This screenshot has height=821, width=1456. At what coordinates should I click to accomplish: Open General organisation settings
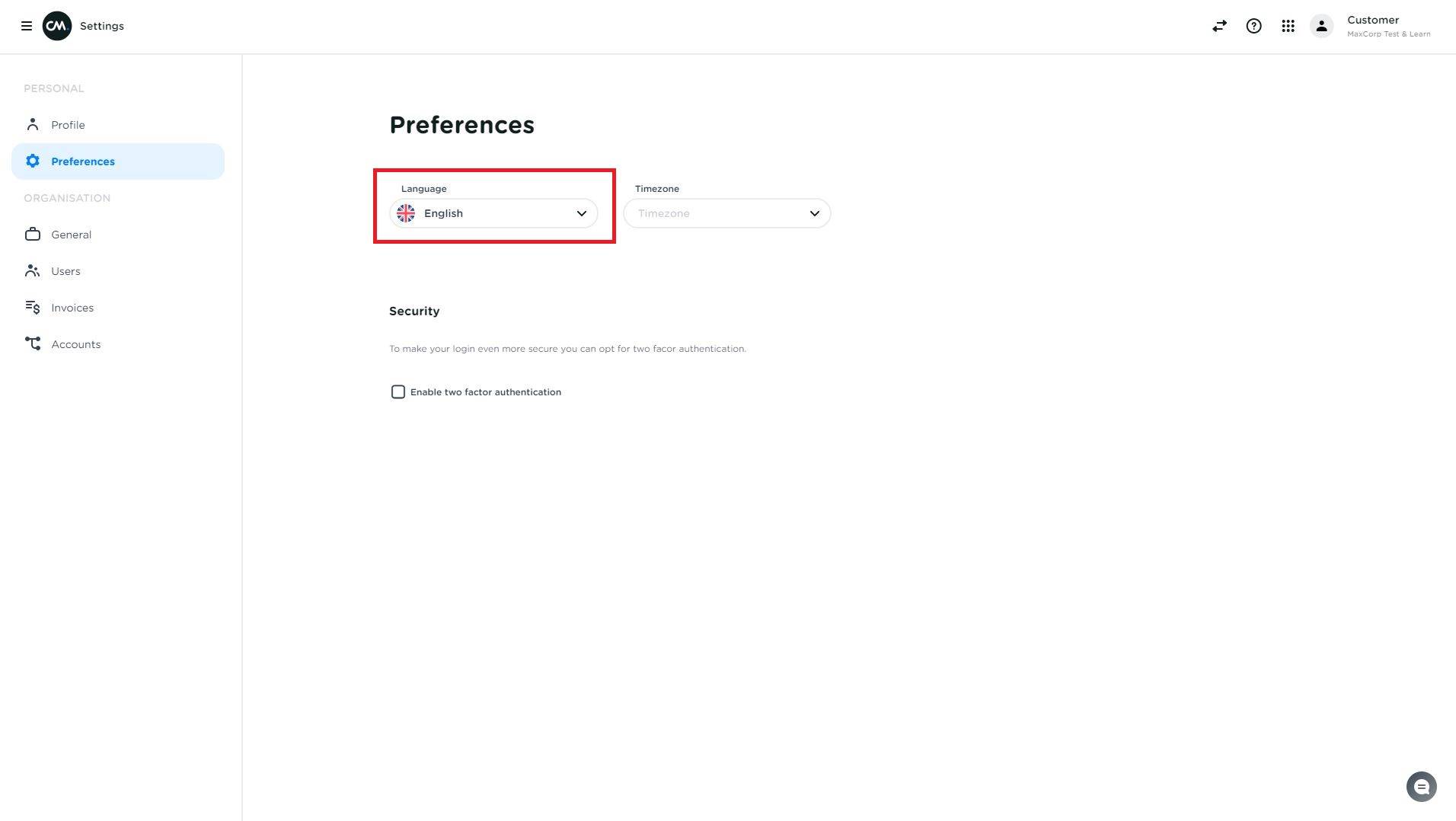pos(71,235)
